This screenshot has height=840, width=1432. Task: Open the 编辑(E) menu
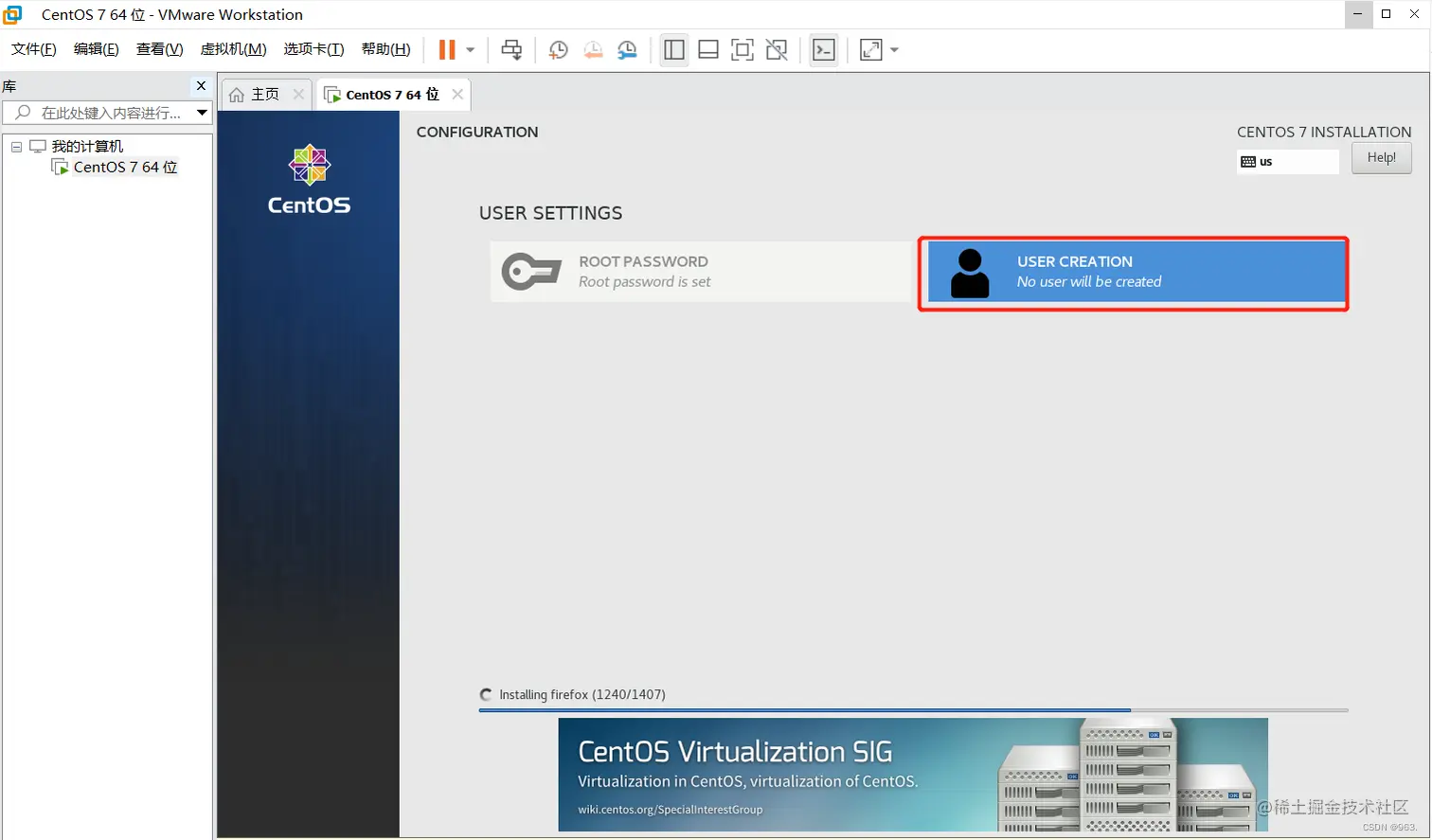pos(97,49)
